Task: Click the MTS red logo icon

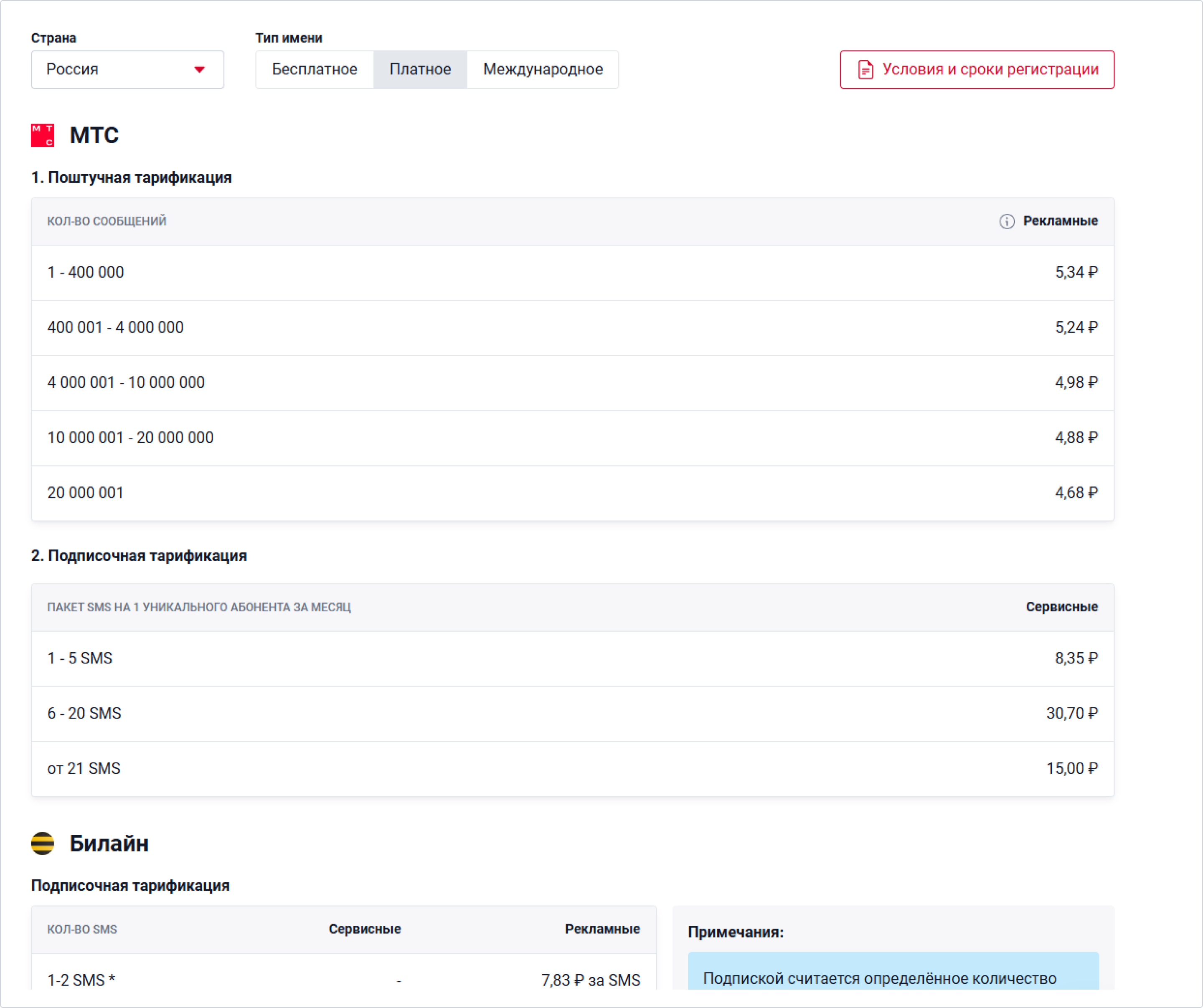Action: point(42,135)
